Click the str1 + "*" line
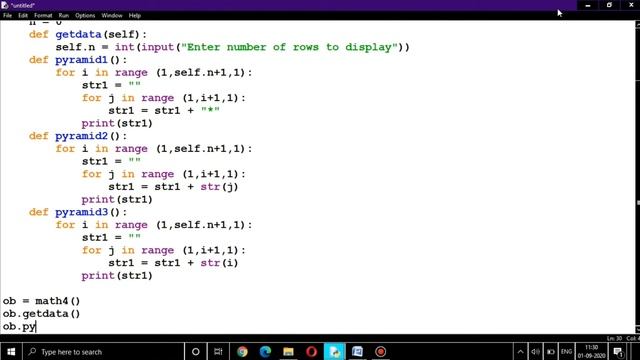 pyautogui.click(x=164, y=111)
